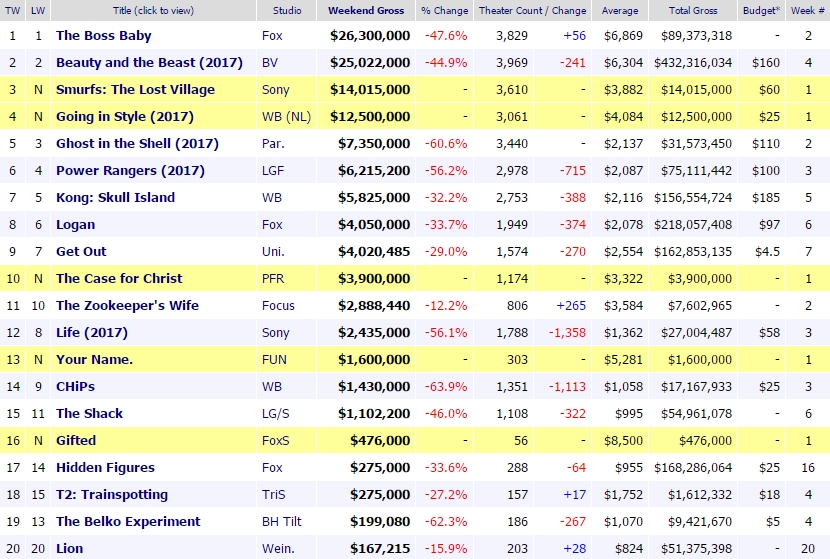Open the Lion title link
The height and width of the screenshot is (559, 830).
(x=69, y=548)
